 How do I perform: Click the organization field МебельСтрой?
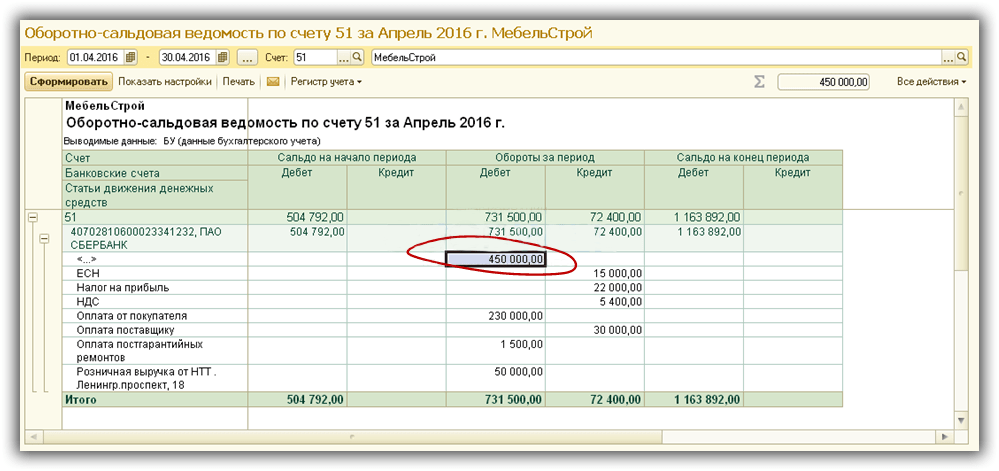(657, 57)
